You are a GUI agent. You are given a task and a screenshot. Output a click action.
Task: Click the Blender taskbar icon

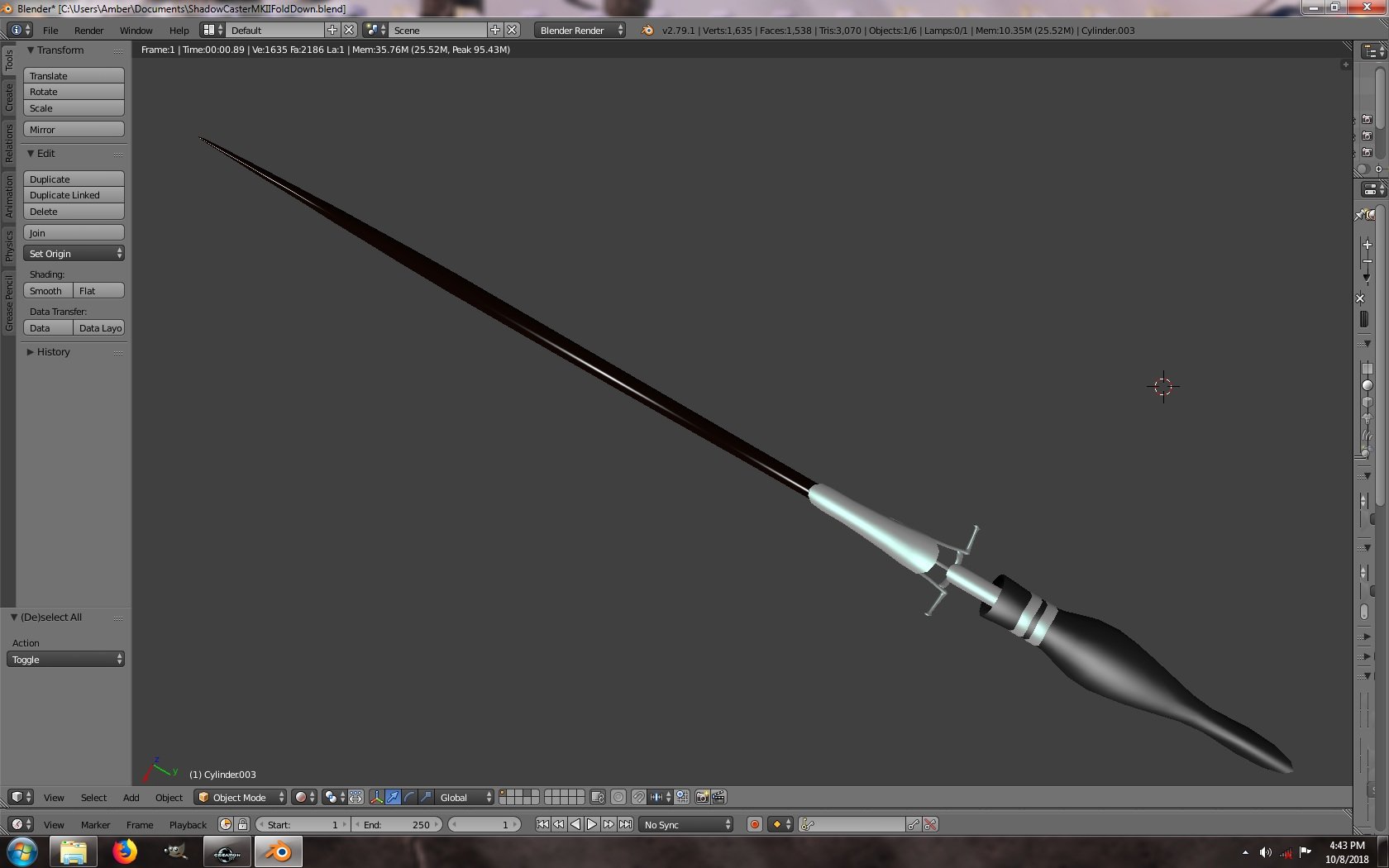tap(279, 851)
